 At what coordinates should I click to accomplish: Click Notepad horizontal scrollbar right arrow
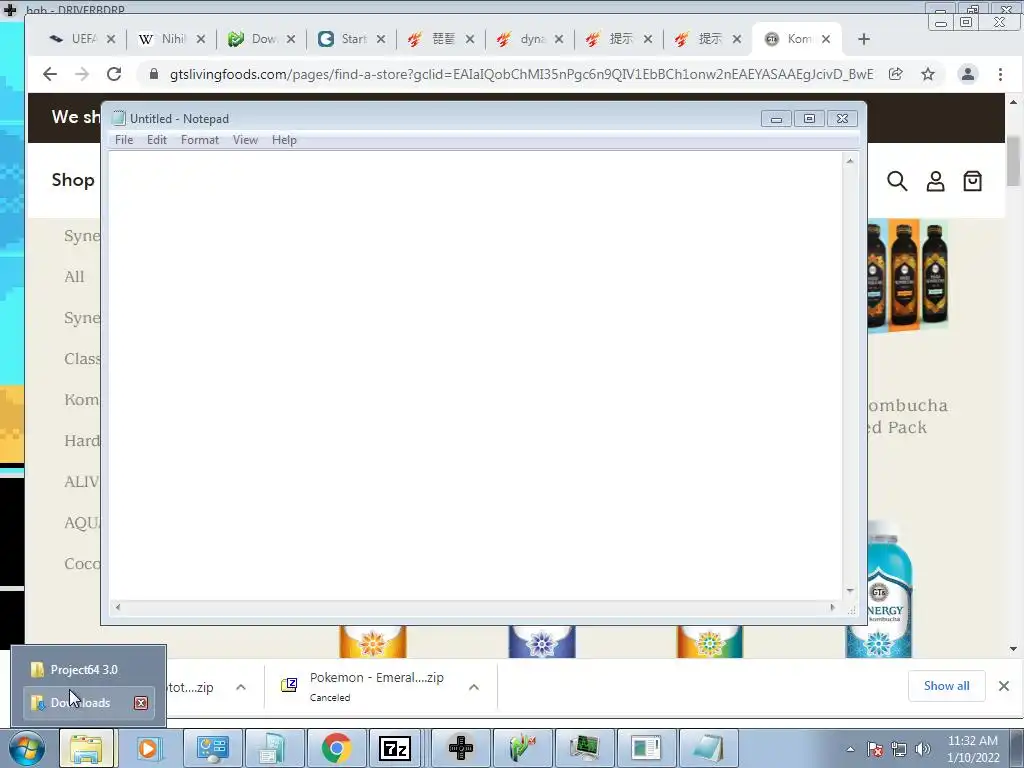coord(832,607)
